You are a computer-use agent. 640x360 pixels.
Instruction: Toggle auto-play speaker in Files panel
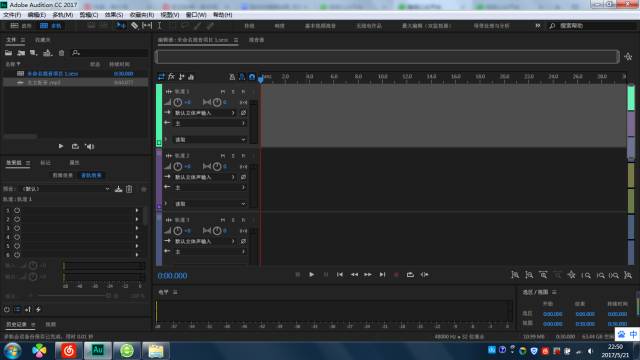[89, 146]
